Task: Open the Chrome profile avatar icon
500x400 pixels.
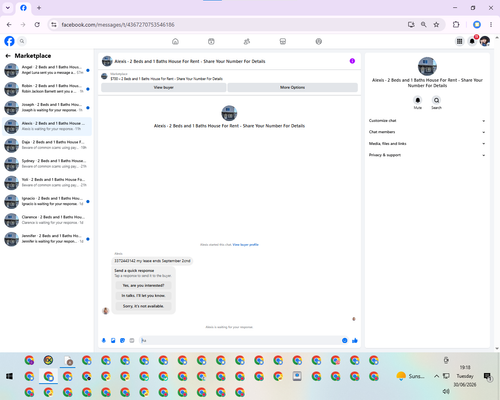Action: pyautogui.click(x=477, y=24)
